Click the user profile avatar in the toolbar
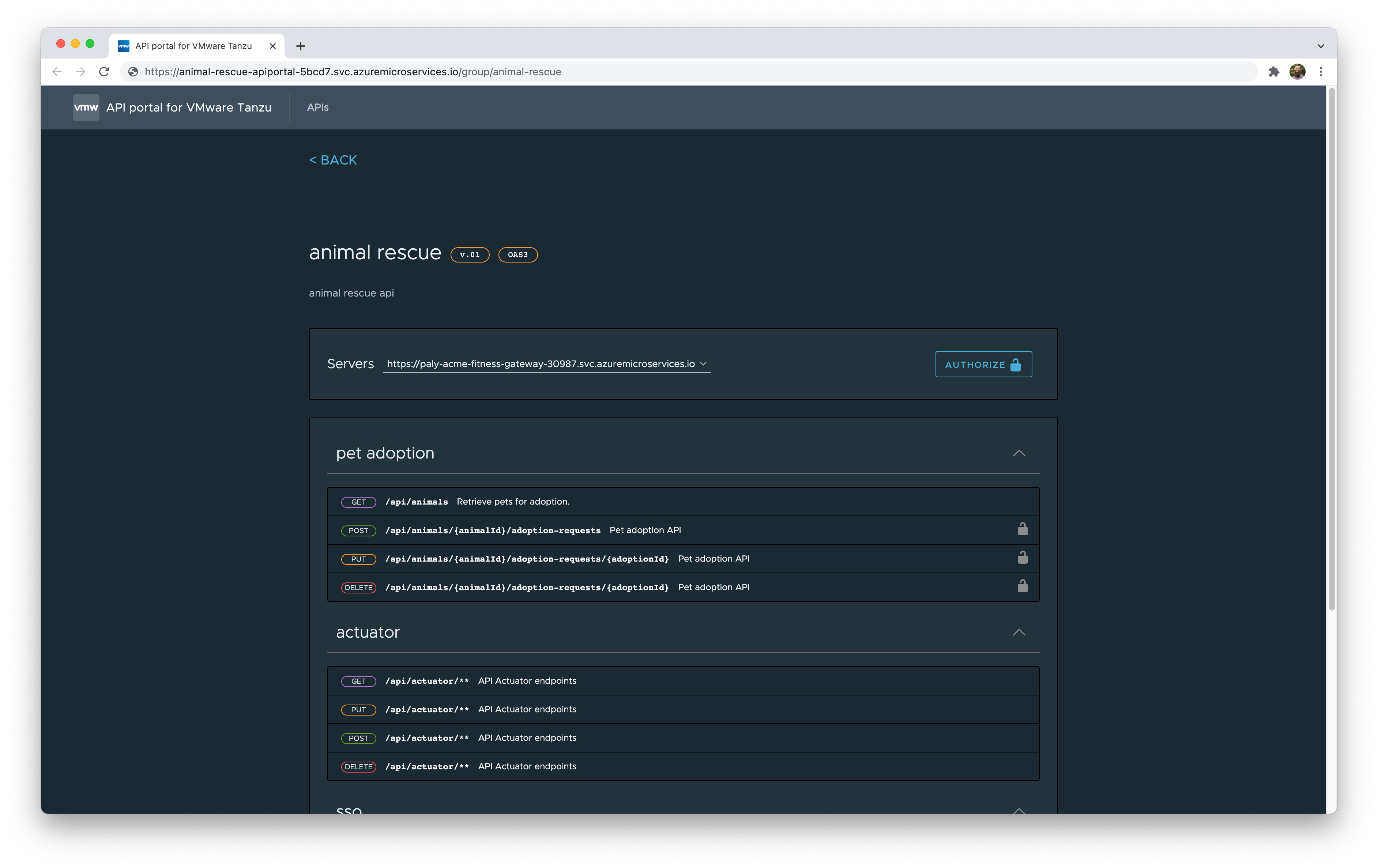This screenshot has height=868, width=1378. [1297, 72]
